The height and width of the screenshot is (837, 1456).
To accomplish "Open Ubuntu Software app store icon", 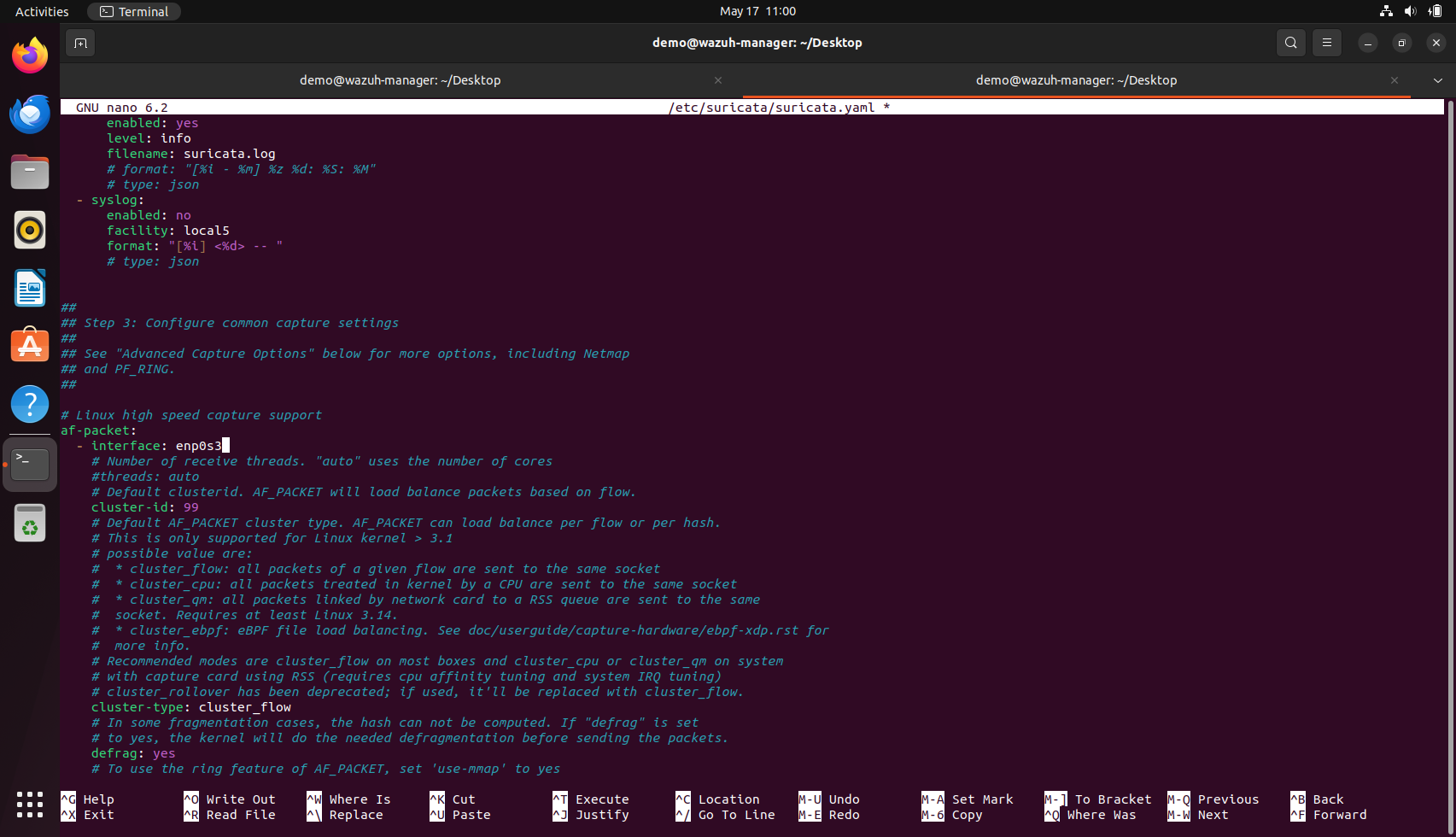I will click(x=30, y=346).
